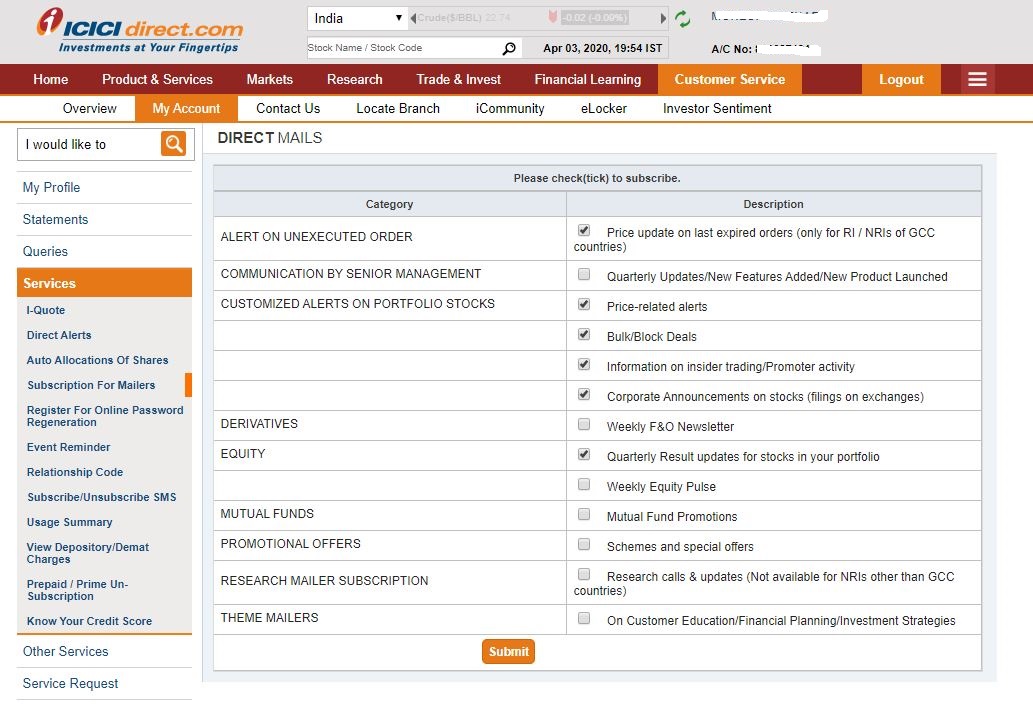Click the ICICI direct.com logo
Screen dimensions: 1033x706
[140, 31]
